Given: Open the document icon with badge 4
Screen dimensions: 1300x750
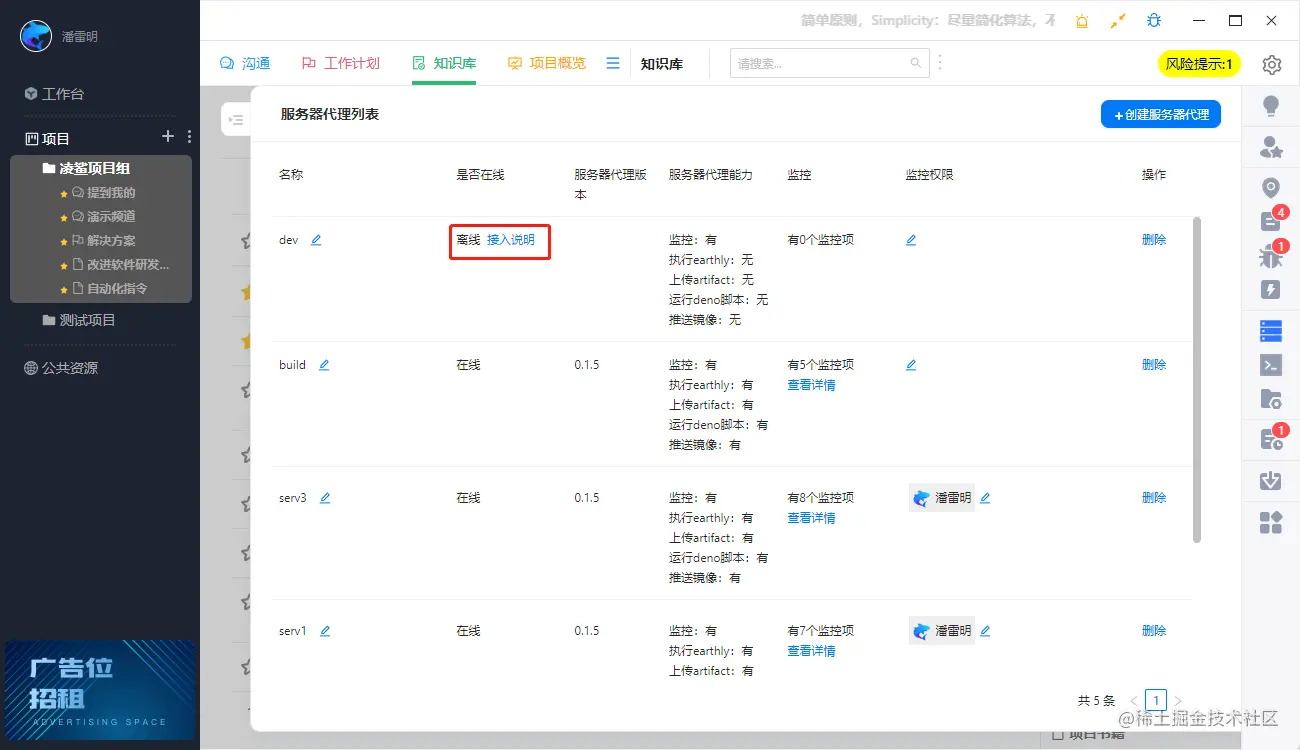Looking at the screenshot, I should [x=1271, y=221].
